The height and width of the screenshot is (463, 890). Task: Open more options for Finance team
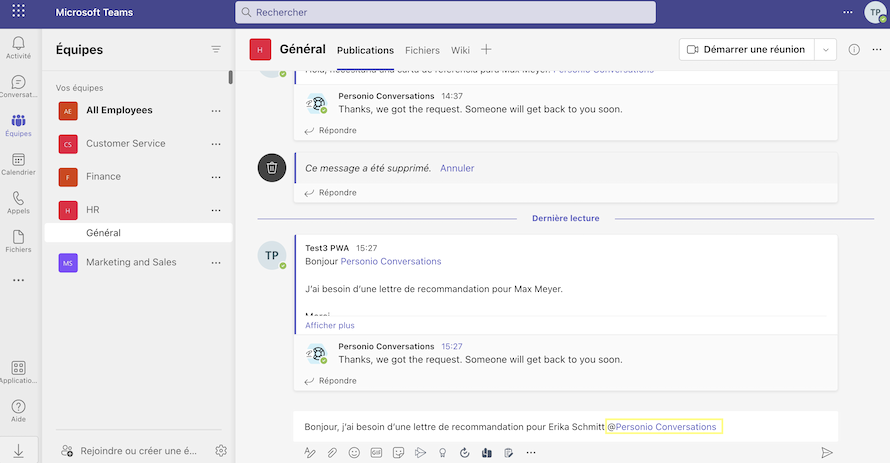tap(216, 177)
